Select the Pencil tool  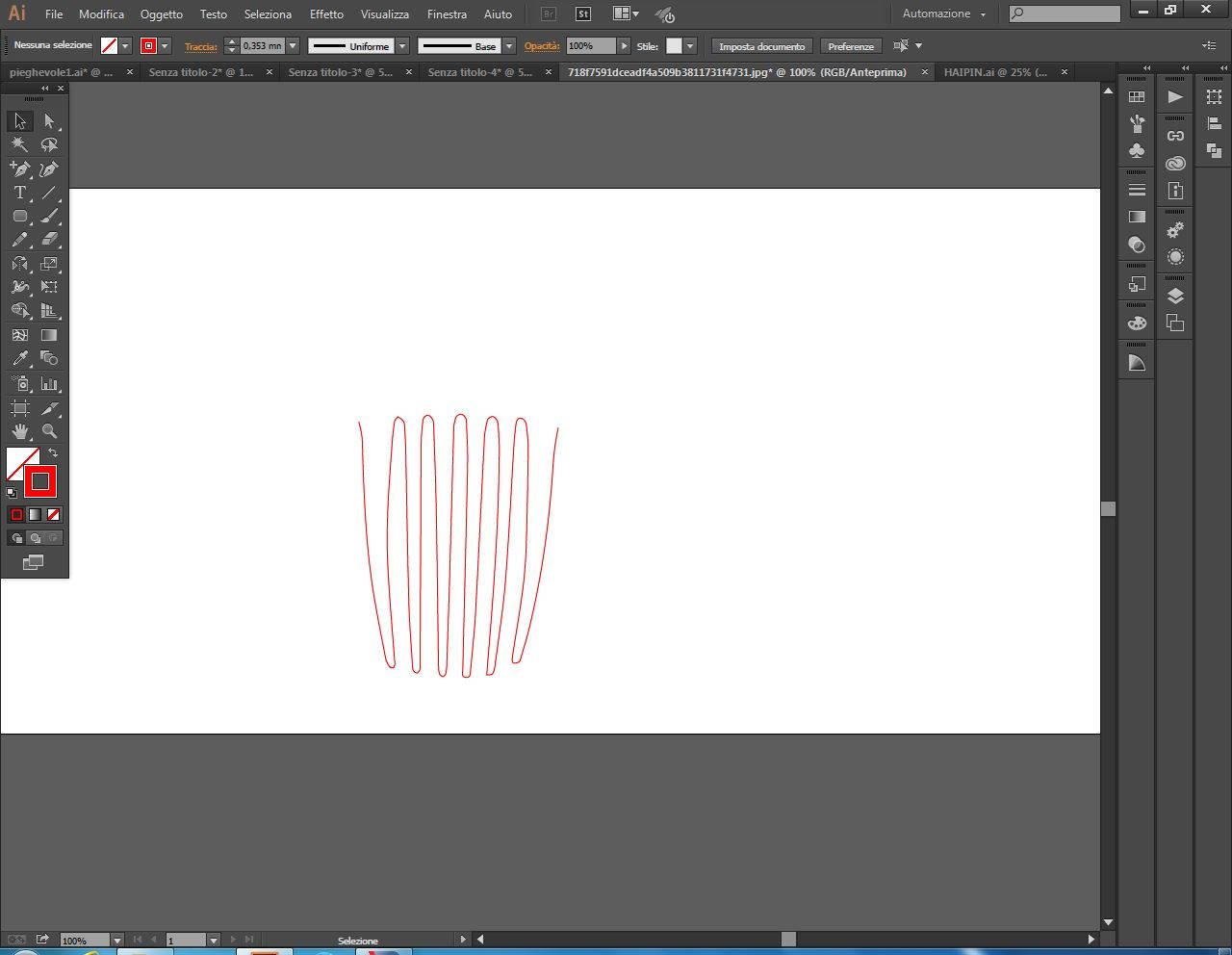pyautogui.click(x=19, y=240)
